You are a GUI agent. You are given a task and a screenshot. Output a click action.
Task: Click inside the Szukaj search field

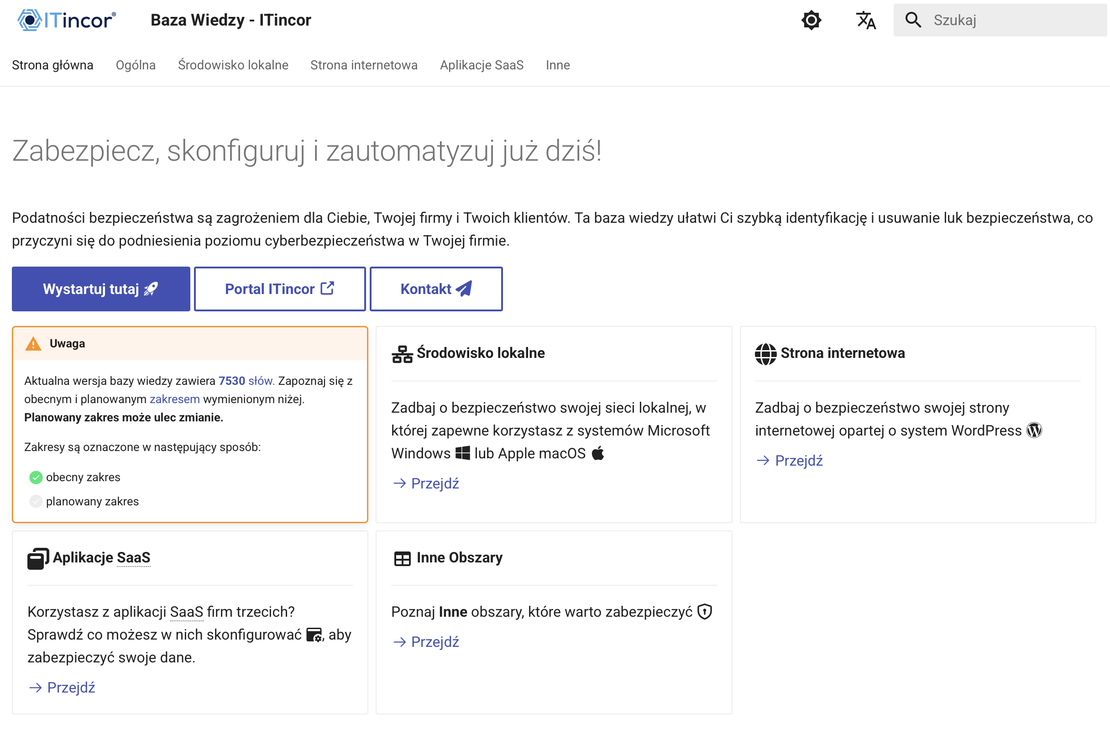[1000, 20]
